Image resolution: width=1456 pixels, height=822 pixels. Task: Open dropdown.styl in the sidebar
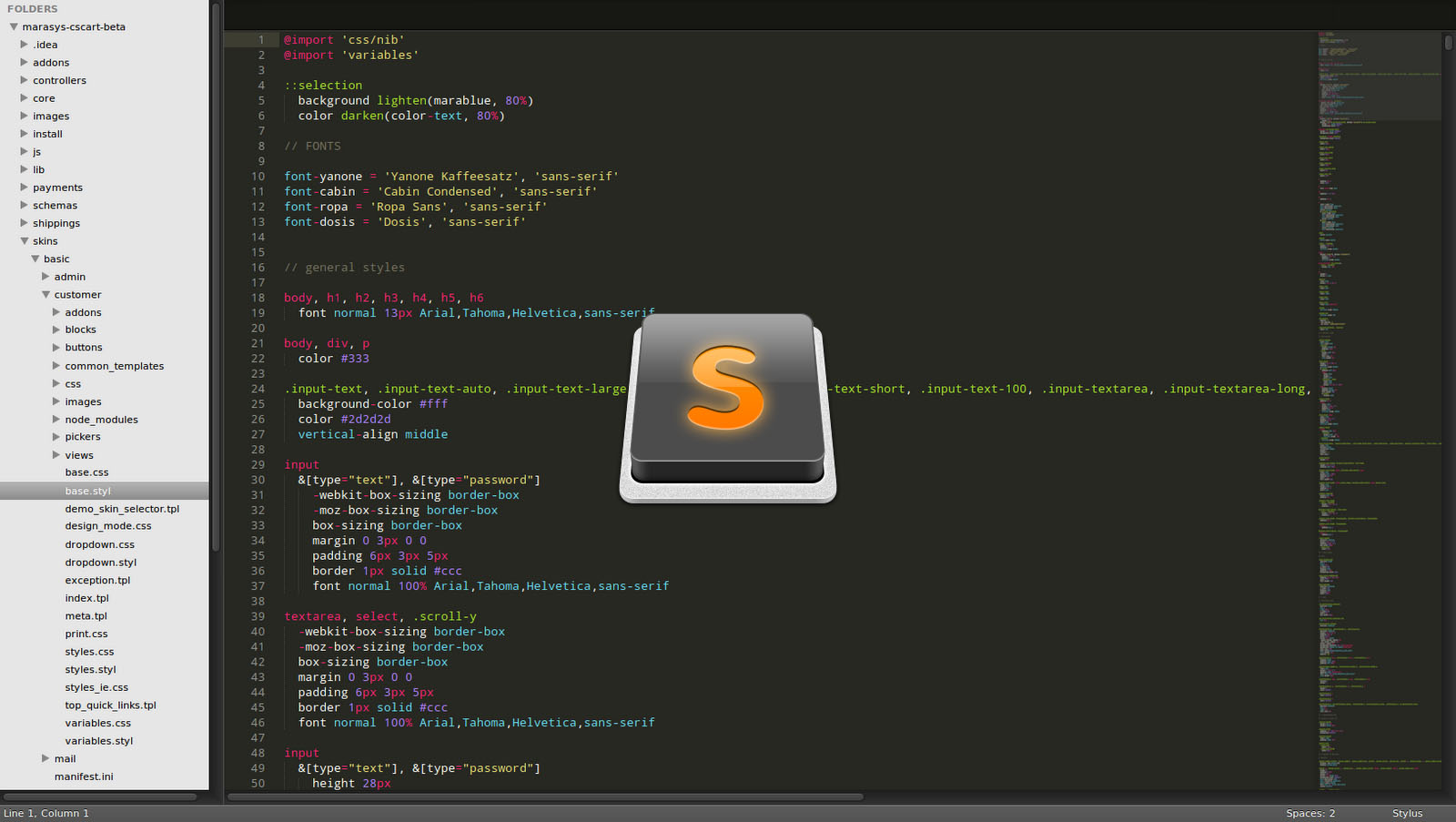[100, 563]
